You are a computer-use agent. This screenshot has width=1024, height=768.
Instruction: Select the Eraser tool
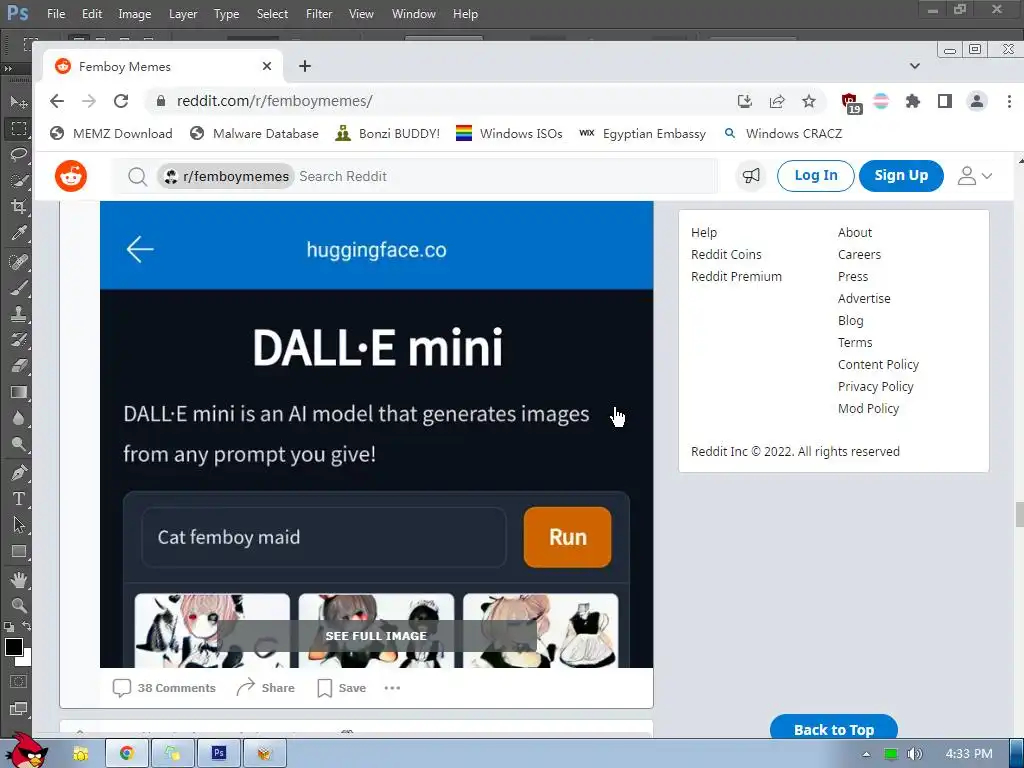(18, 366)
